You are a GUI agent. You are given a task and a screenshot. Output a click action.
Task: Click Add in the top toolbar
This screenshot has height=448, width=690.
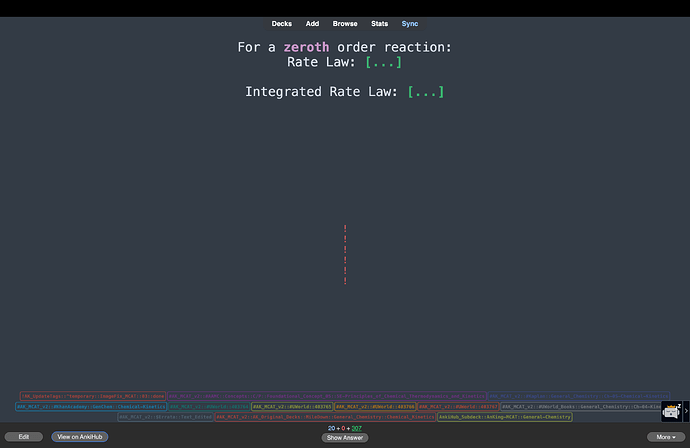(312, 24)
